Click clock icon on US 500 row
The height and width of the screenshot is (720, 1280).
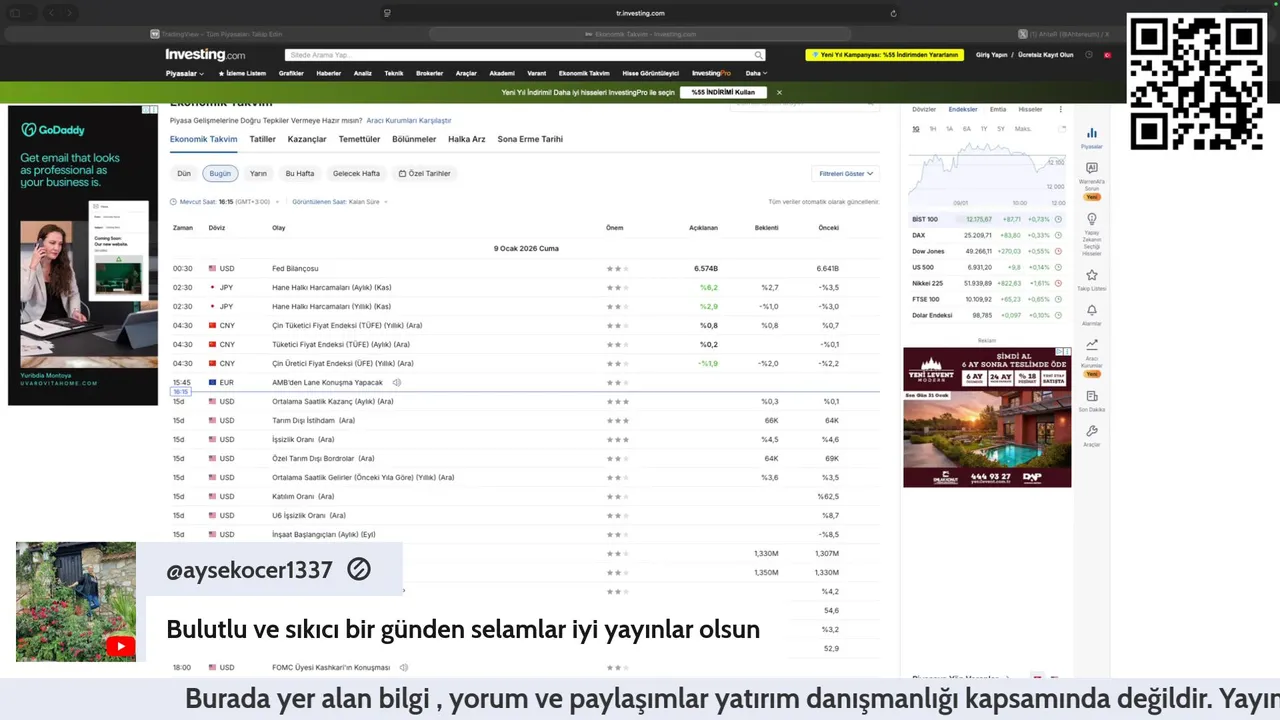(x=1058, y=267)
